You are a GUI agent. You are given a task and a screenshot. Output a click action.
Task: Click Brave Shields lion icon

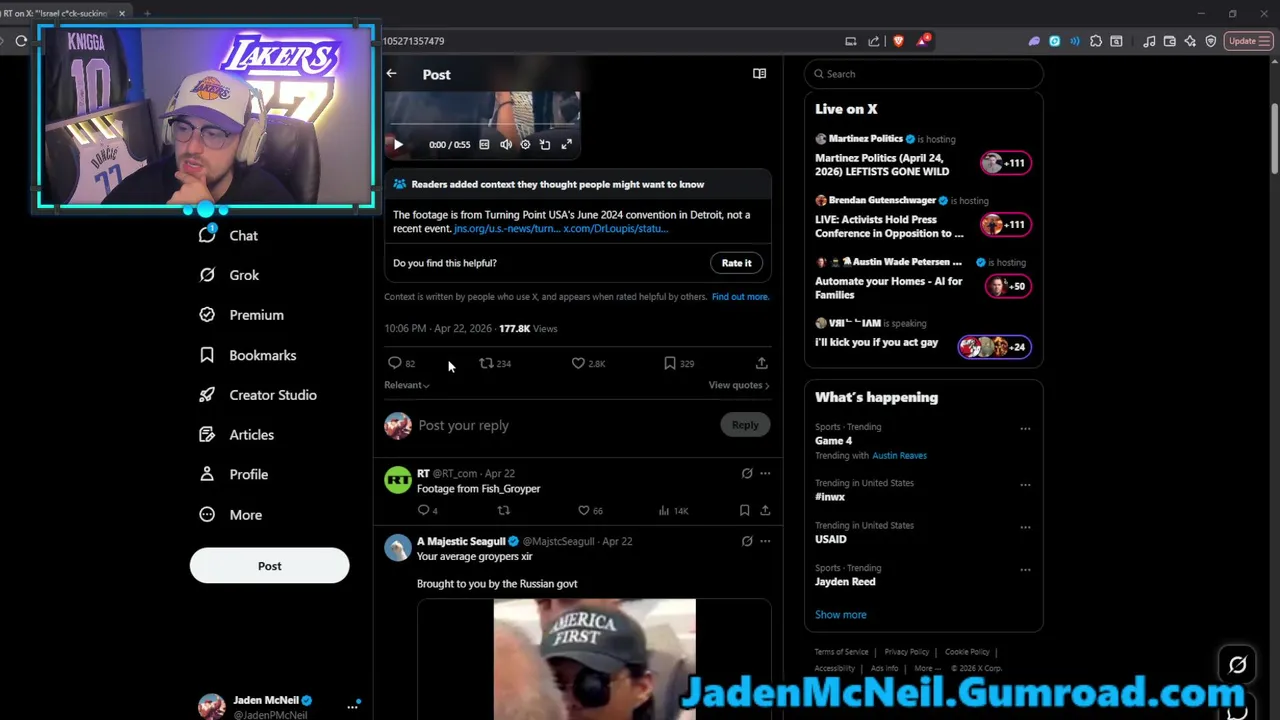[x=898, y=41]
